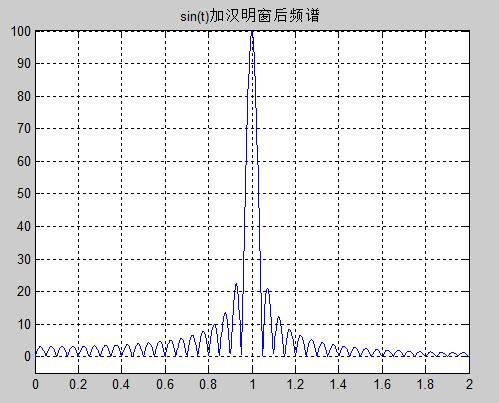Click the x-axis tick label 0.6
Viewport: 499px width, 403px height.
coord(165,385)
